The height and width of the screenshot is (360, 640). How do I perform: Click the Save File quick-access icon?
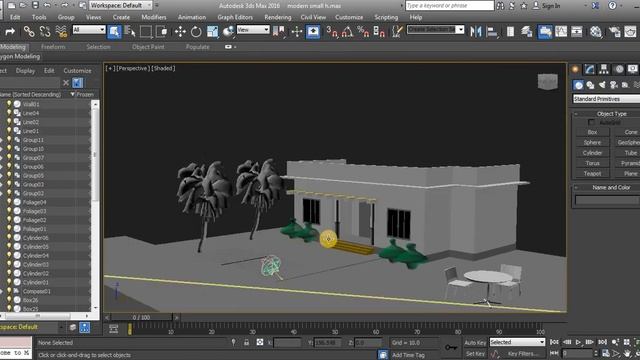pos(36,5)
